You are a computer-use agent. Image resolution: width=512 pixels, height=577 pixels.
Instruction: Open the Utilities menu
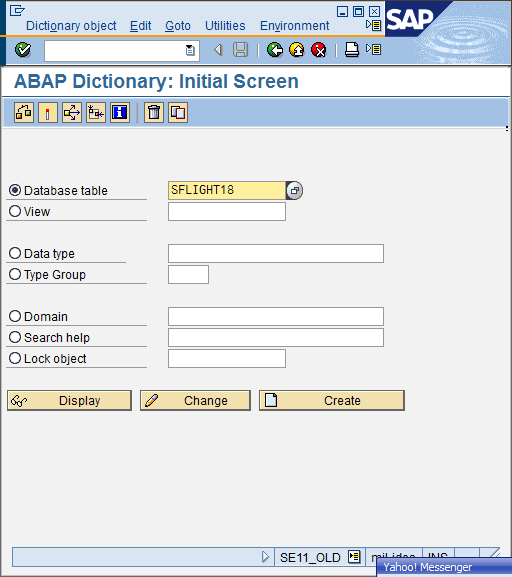[225, 26]
